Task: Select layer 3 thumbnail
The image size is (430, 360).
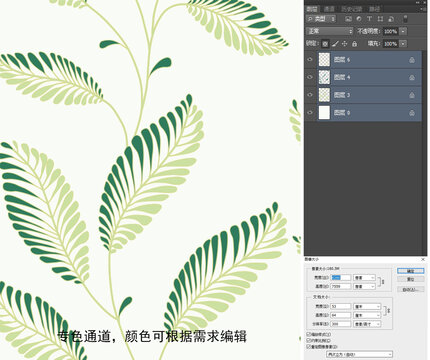Action: (x=324, y=95)
